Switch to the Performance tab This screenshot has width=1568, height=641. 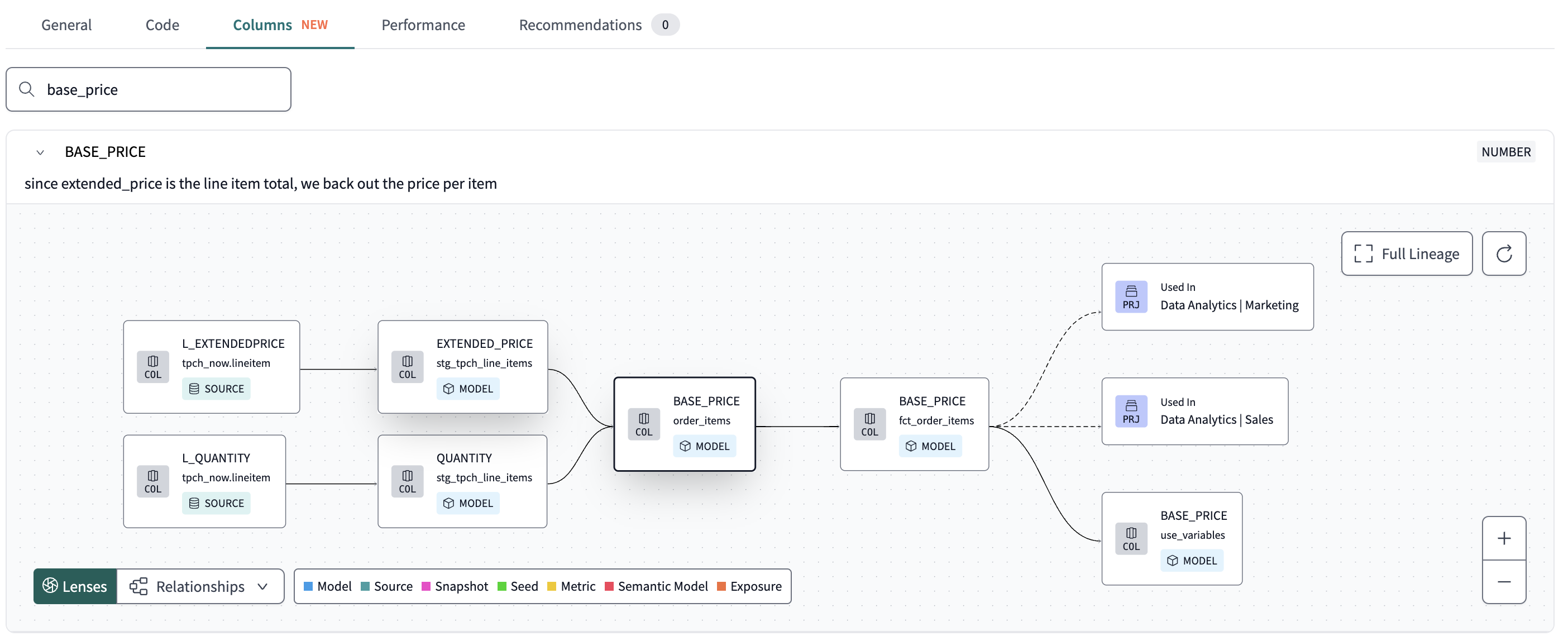(x=423, y=24)
